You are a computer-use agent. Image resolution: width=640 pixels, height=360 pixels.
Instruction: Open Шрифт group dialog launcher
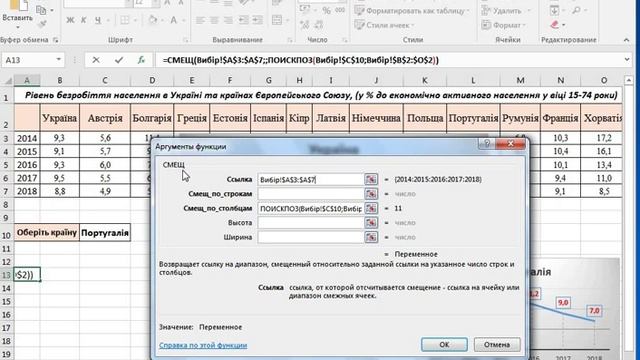[x=186, y=40]
